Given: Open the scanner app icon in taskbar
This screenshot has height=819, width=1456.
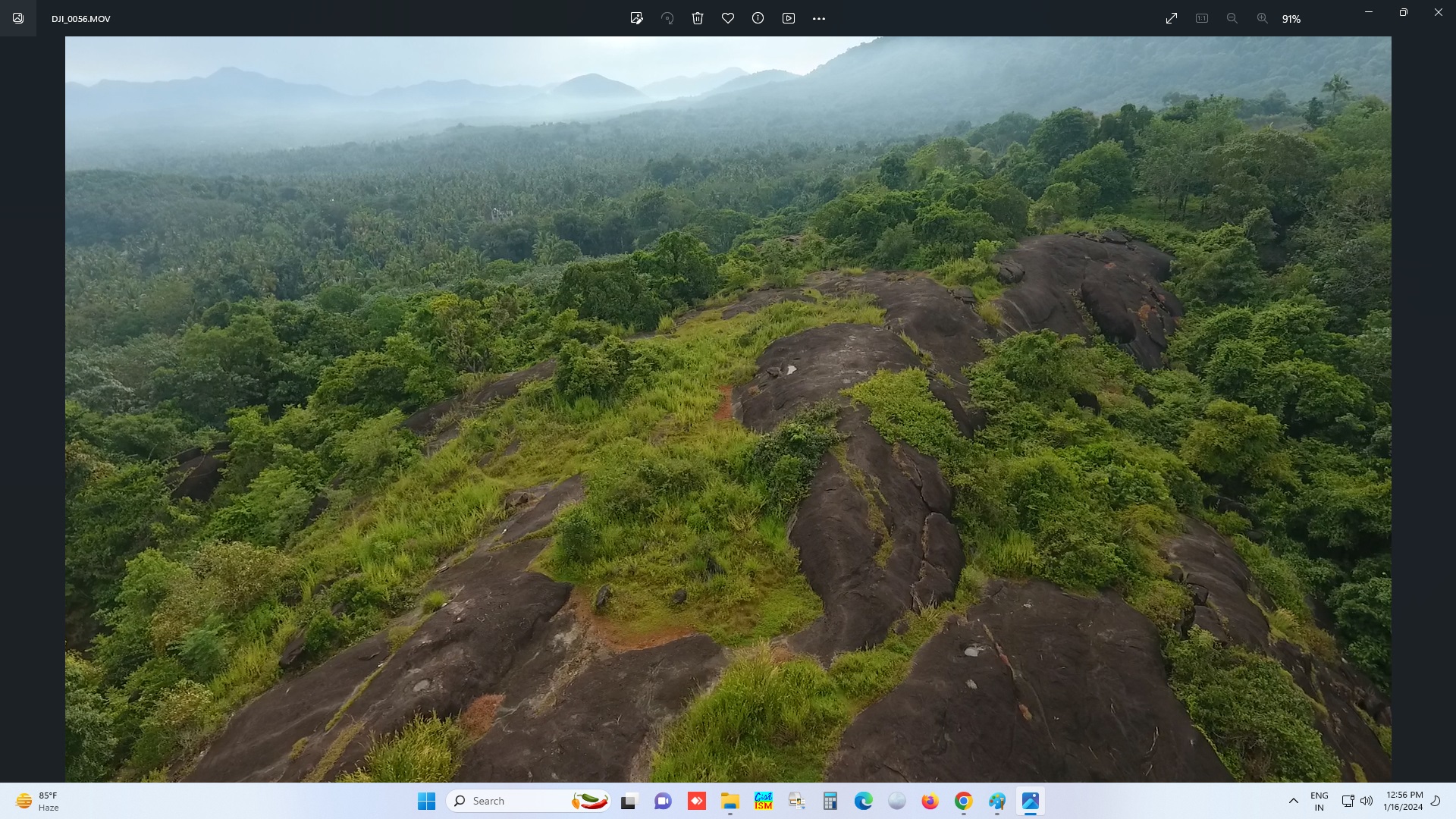Looking at the screenshot, I should click(x=797, y=801).
